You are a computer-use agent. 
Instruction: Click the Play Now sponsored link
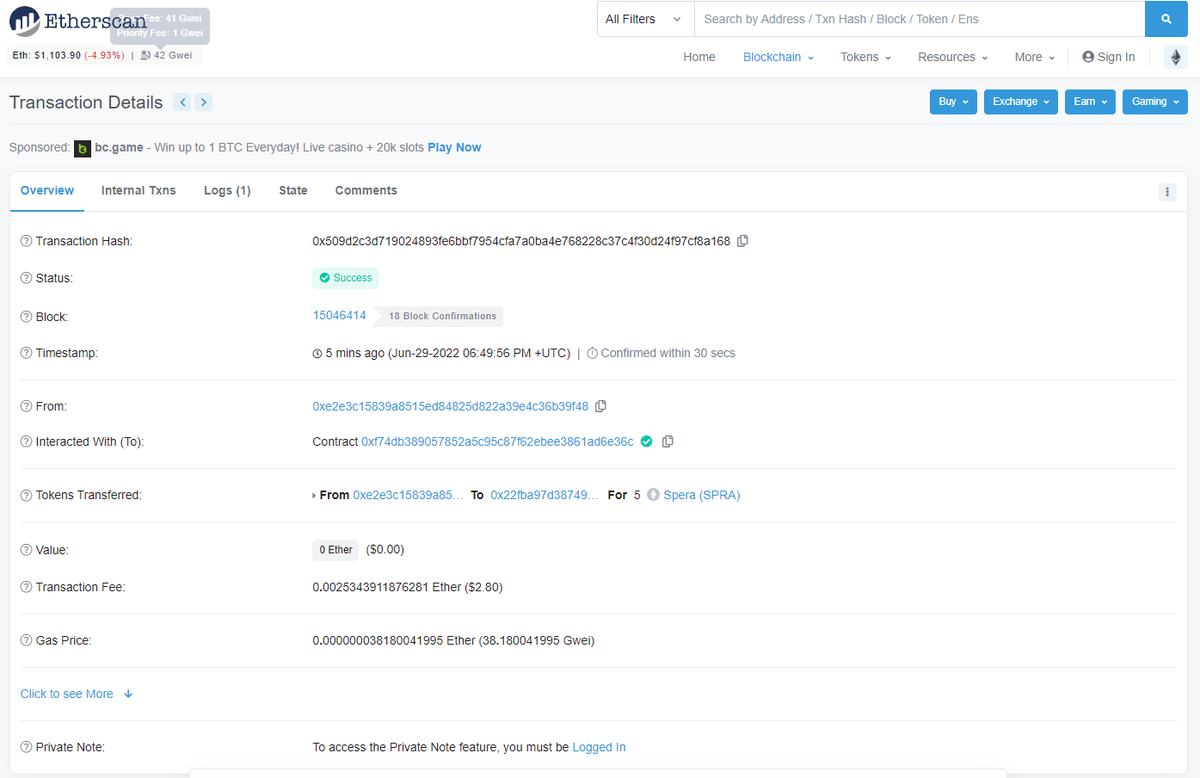(454, 147)
